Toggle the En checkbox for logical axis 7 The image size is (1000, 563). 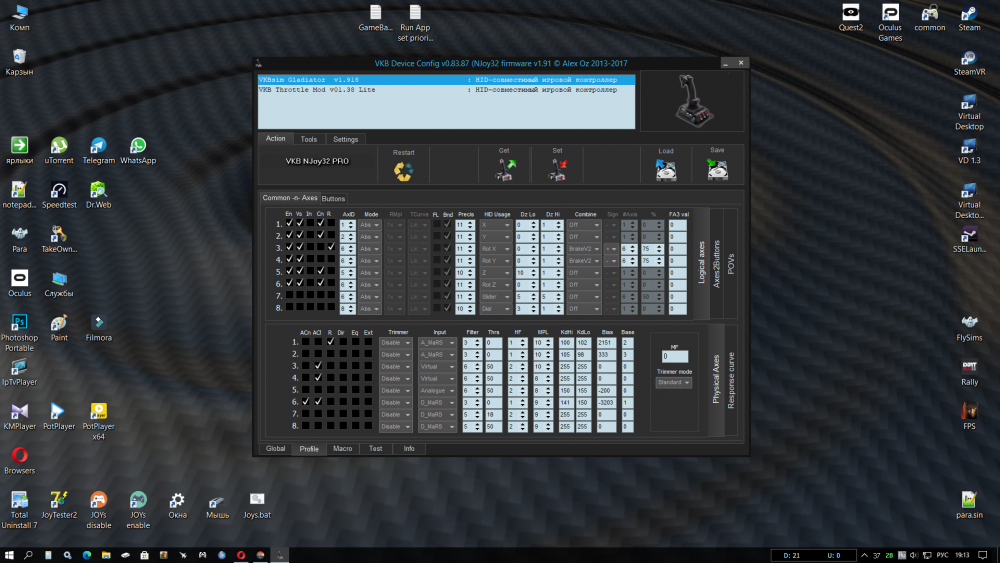click(289, 295)
